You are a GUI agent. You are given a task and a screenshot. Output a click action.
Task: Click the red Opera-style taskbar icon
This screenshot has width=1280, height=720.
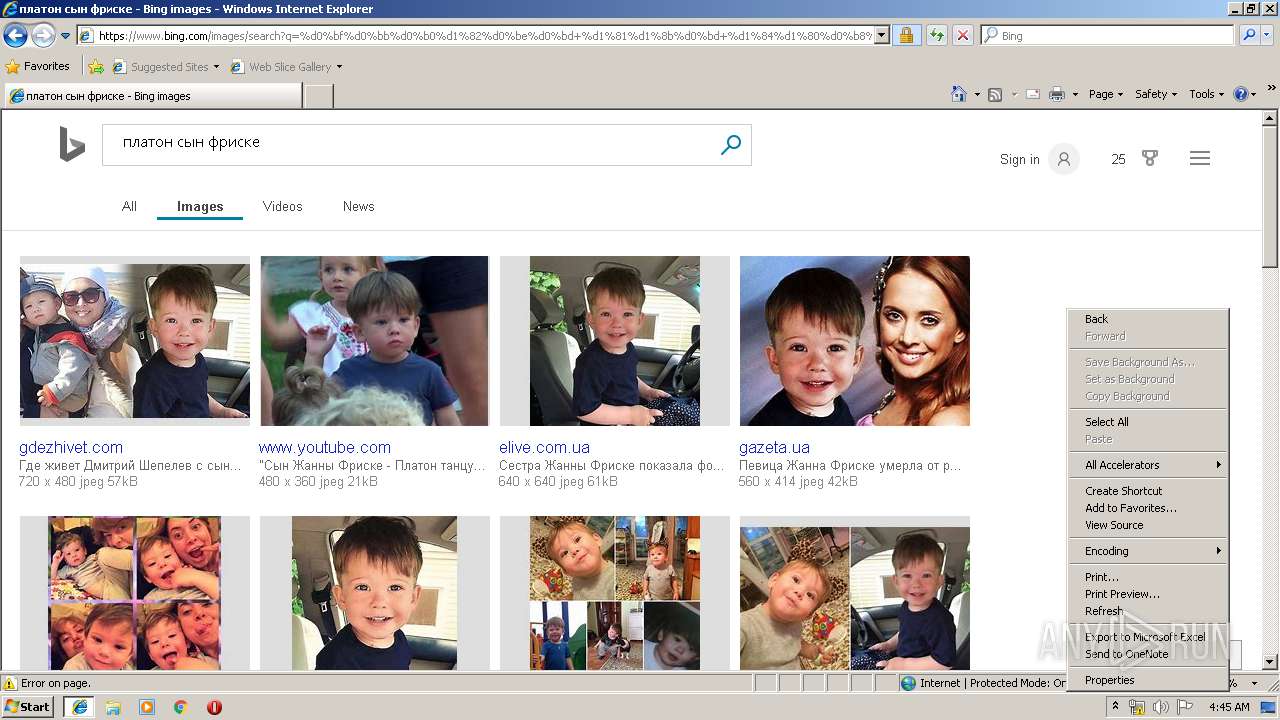(x=214, y=707)
